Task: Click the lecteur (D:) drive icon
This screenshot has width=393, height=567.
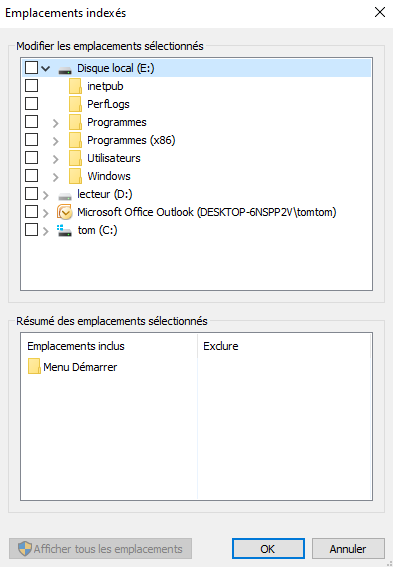Action: coord(65,196)
